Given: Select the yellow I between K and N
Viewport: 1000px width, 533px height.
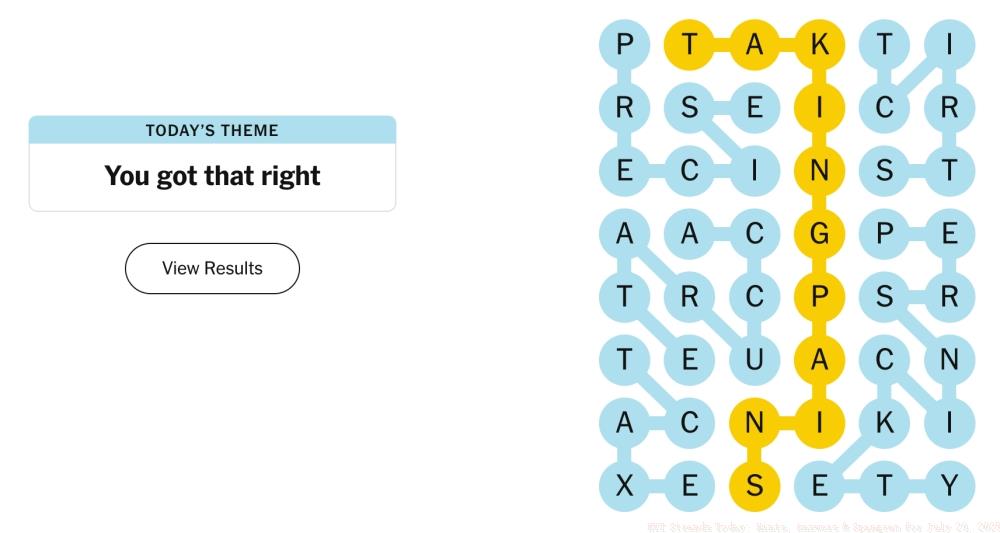Looking at the screenshot, I should (x=820, y=108).
